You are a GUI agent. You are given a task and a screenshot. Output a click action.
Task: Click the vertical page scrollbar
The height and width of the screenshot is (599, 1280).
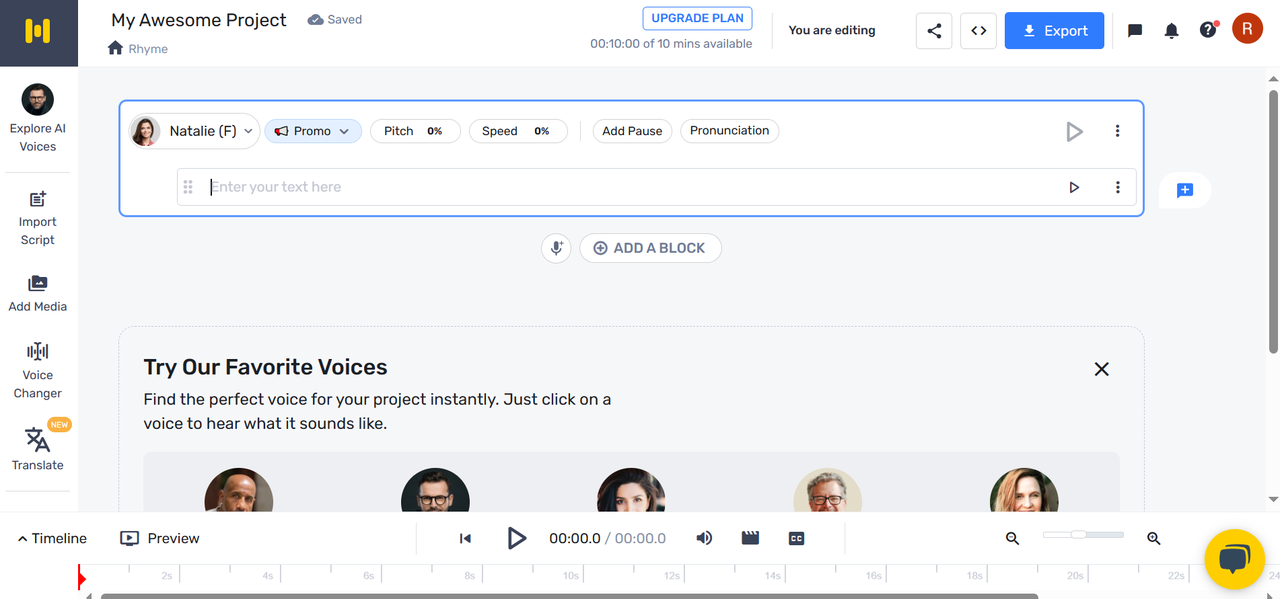tap(1273, 221)
